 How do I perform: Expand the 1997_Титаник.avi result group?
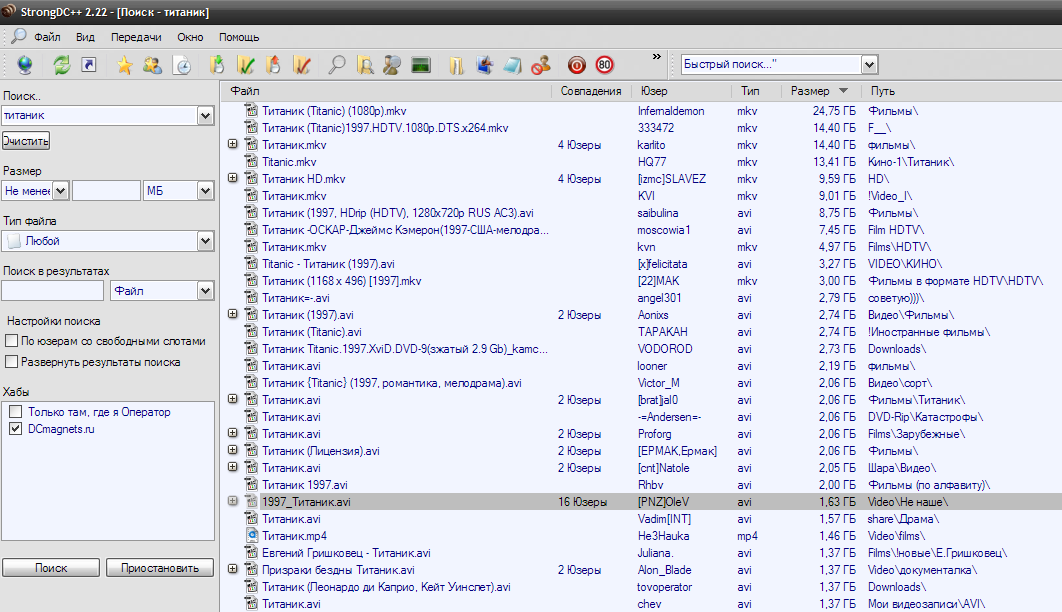(233, 501)
